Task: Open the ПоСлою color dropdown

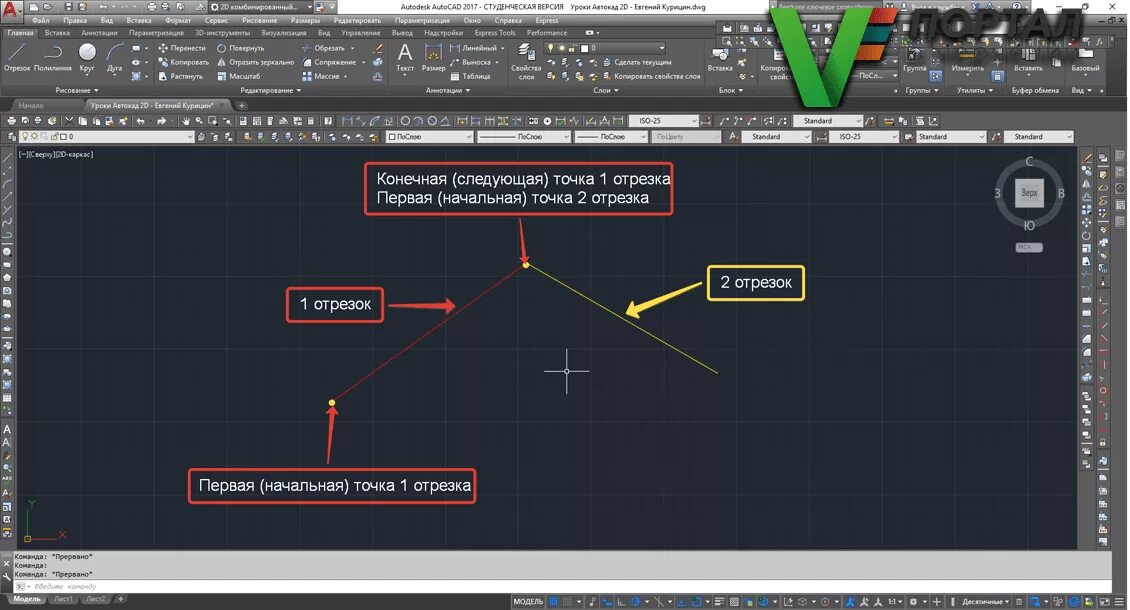Action: (429, 136)
